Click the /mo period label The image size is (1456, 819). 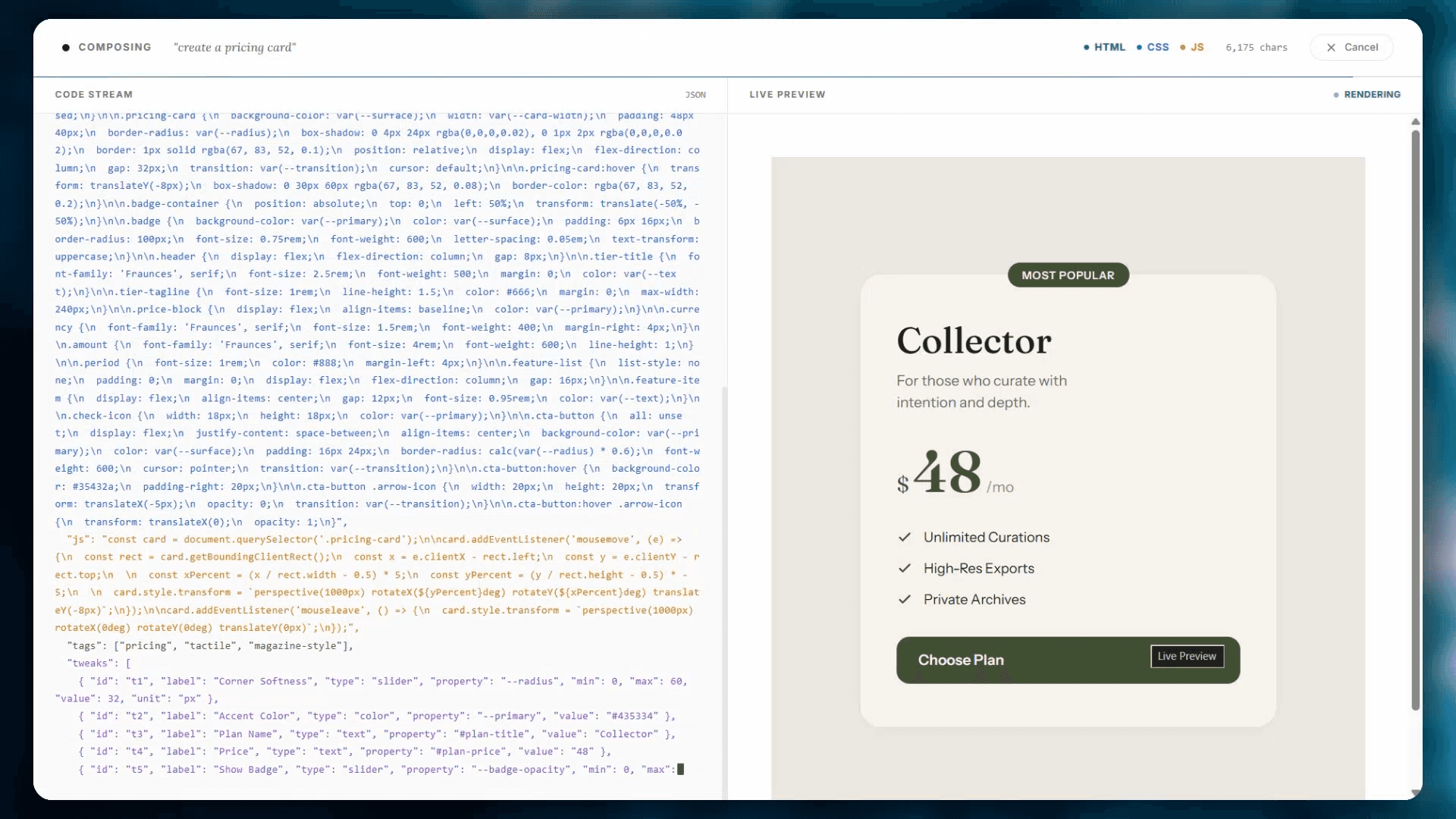(999, 487)
